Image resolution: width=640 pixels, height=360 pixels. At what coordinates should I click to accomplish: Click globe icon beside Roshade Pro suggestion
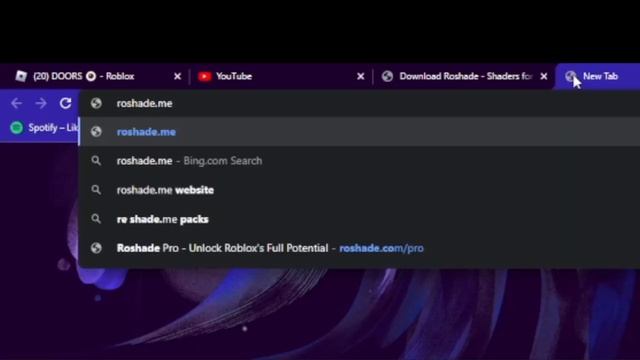click(x=96, y=248)
